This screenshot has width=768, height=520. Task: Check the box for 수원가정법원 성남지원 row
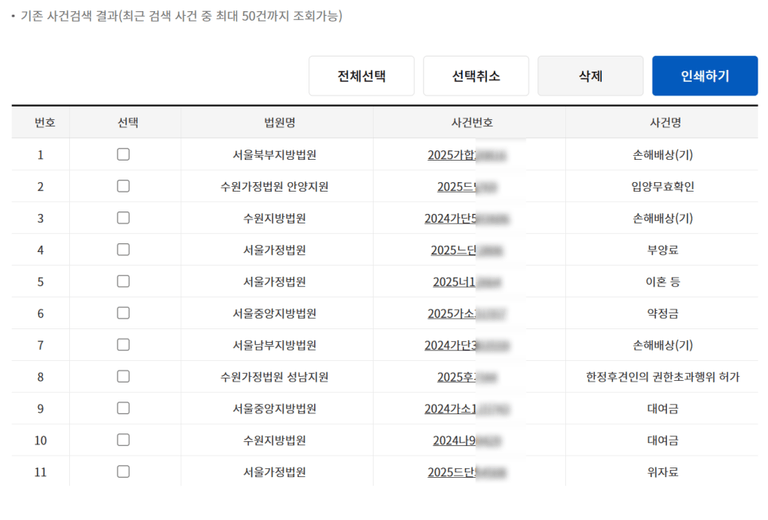[123, 377]
